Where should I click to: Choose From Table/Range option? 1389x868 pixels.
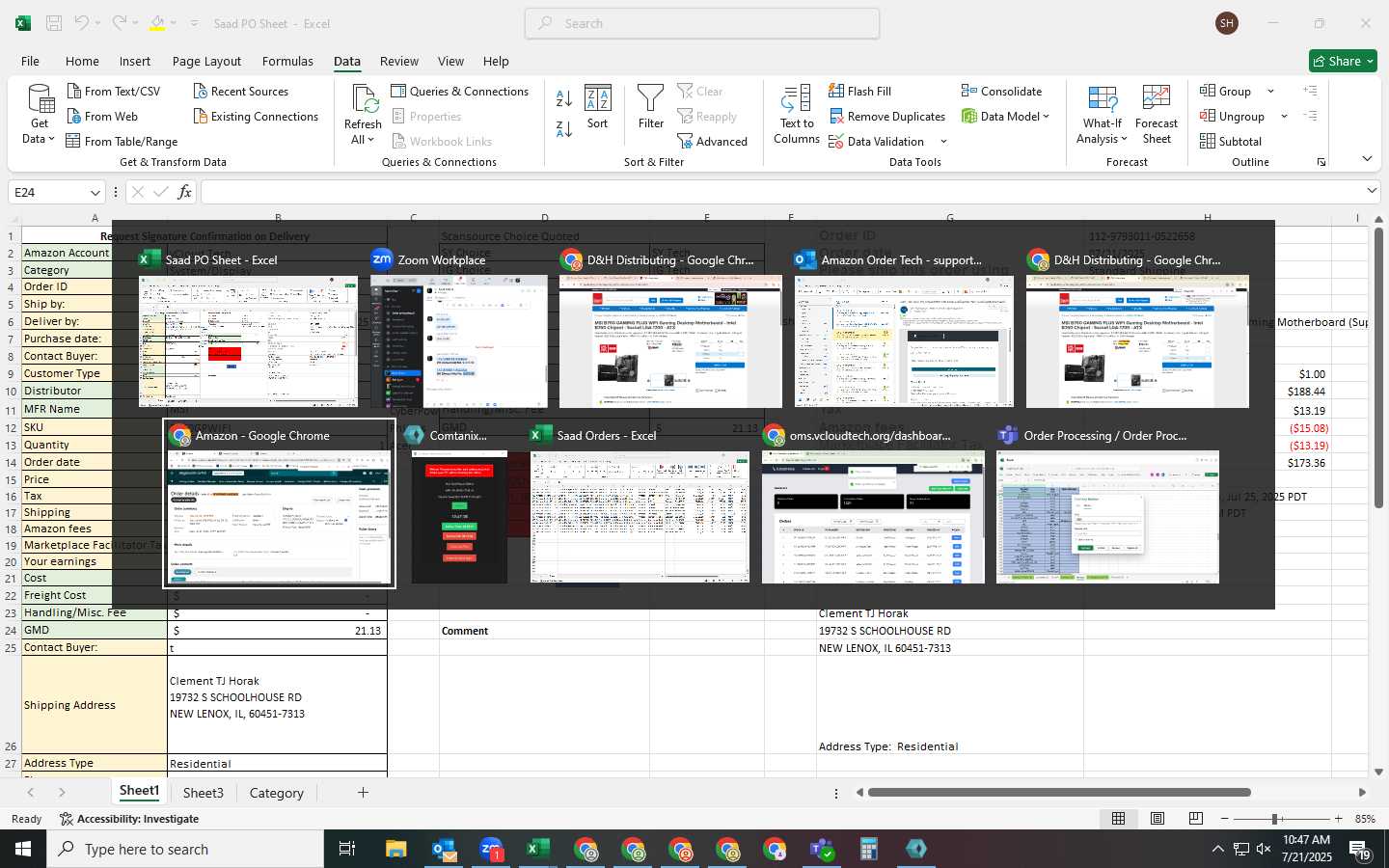pos(122,142)
